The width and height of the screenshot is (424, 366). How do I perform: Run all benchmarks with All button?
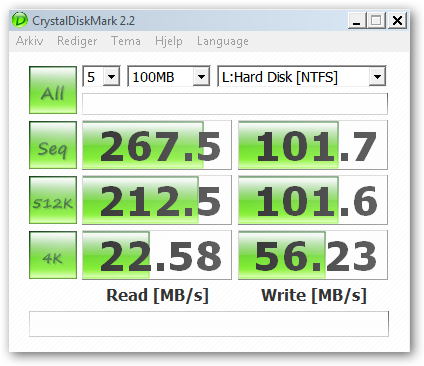pos(53,90)
